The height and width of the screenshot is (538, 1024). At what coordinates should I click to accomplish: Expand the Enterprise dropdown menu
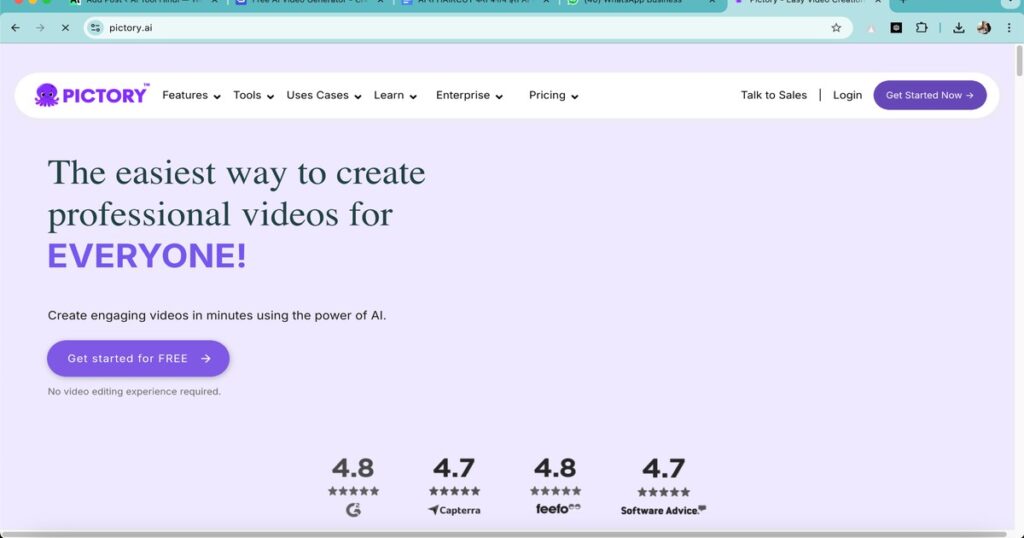point(469,95)
